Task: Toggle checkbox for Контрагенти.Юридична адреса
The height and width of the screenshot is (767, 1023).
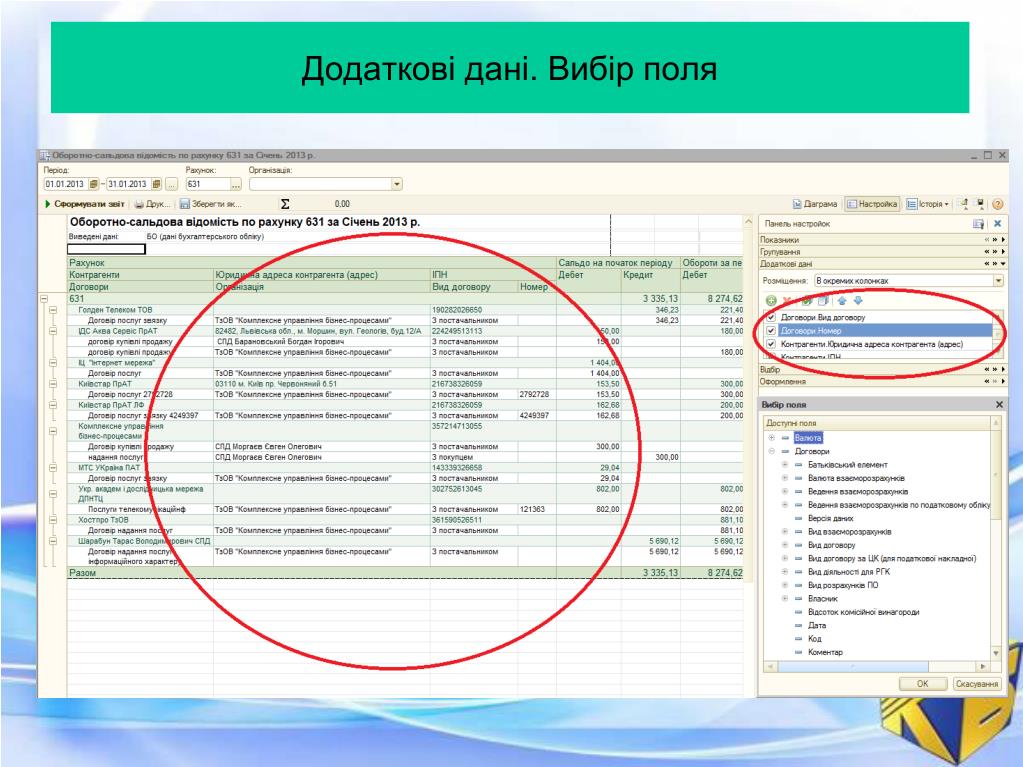Action: tap(771, 344)
